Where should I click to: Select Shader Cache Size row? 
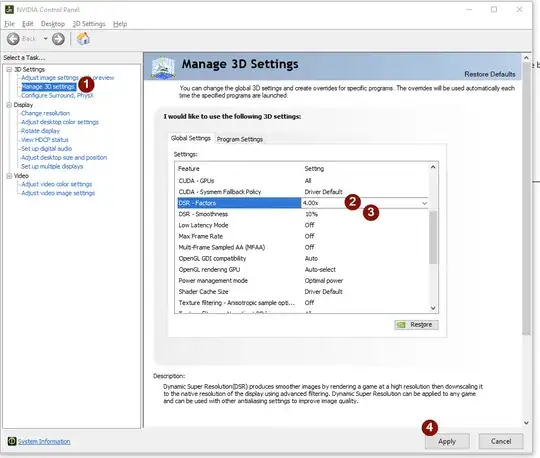pyautogui.click(x=302, y=292)
